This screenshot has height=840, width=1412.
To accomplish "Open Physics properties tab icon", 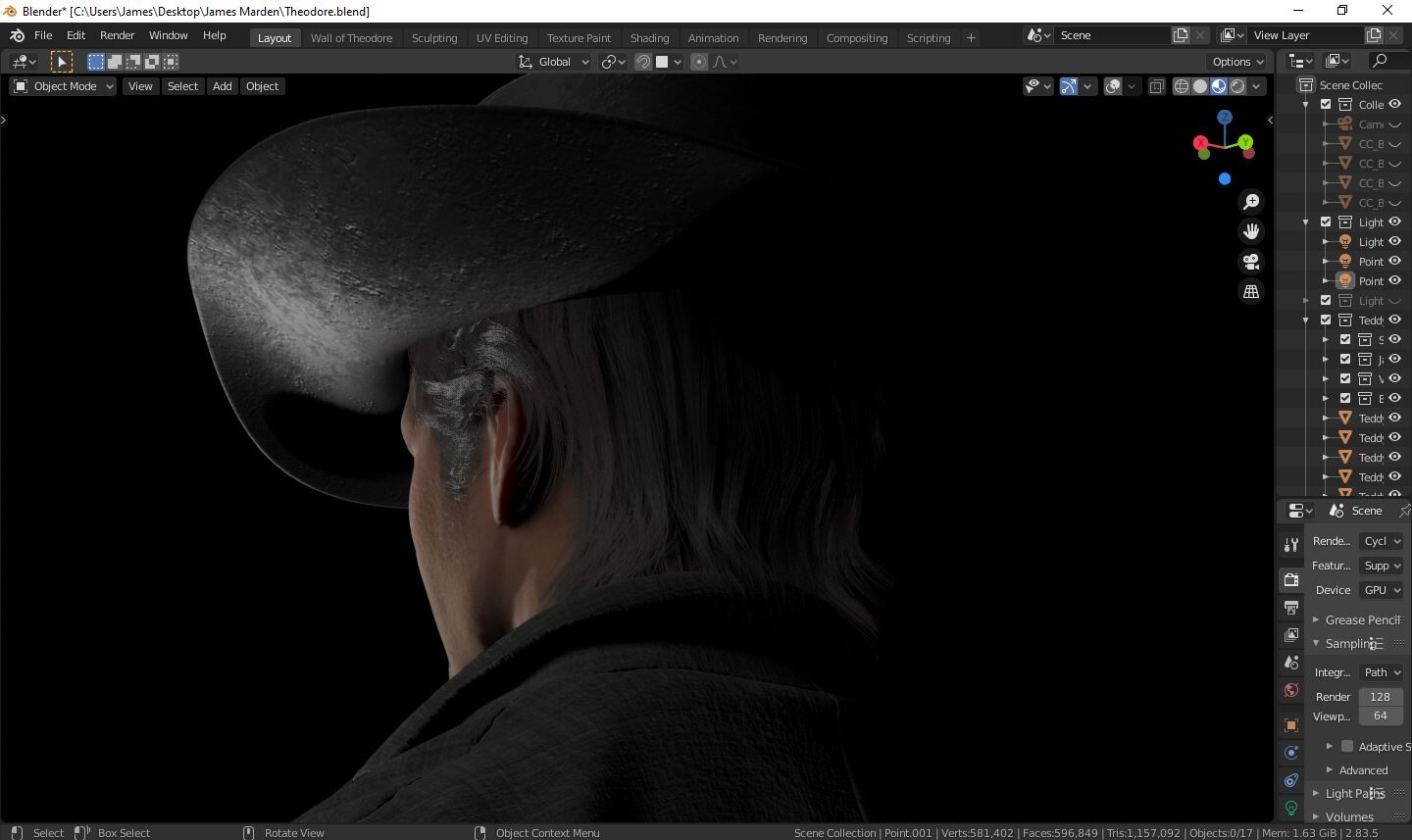I will [x=1291, y=753].
